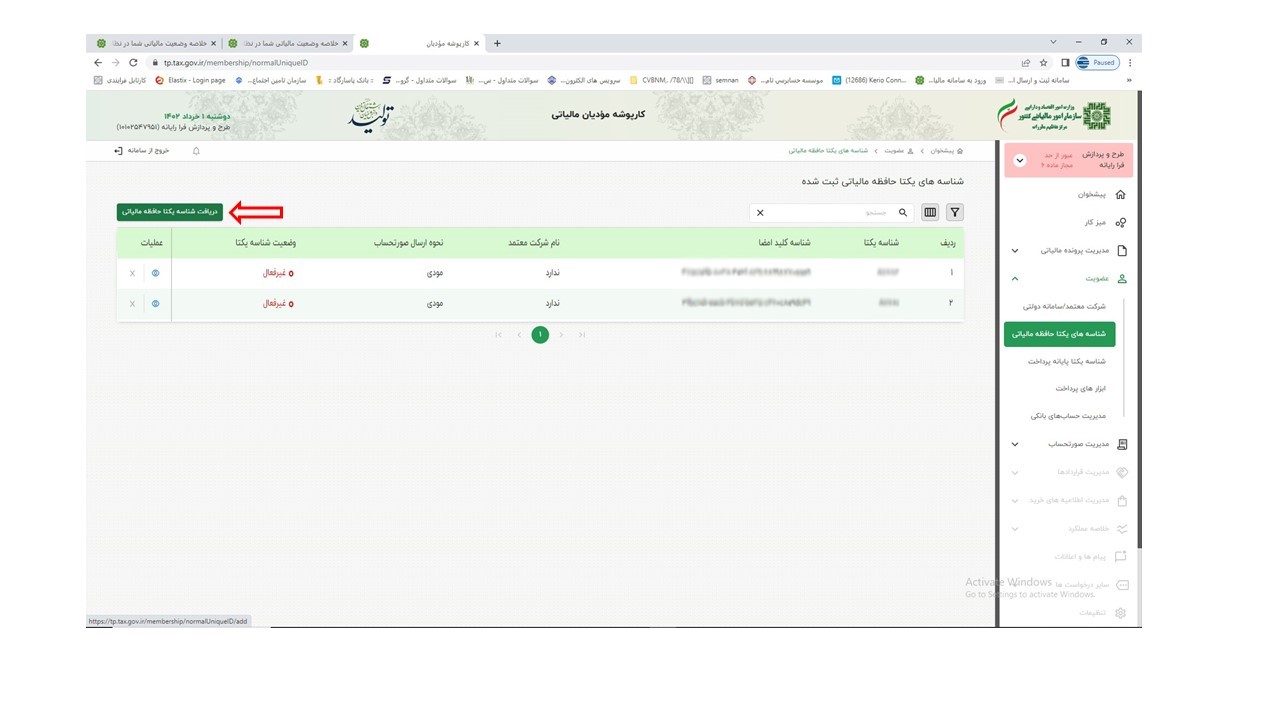Click the notification bell icon
This screenshot has height=720, width=1280.
point(196,151)
